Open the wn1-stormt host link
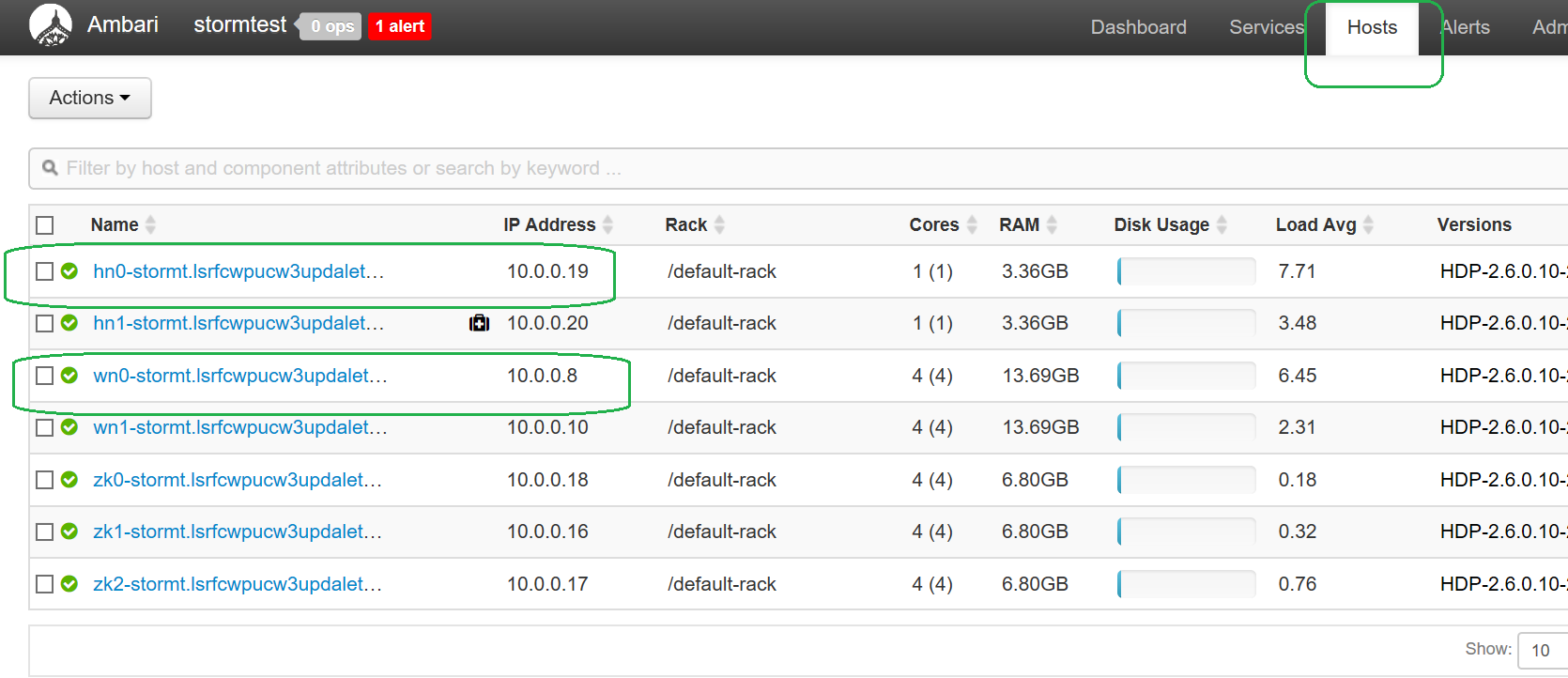This screenshot has width=1568, height=678. tap(239, 427)
